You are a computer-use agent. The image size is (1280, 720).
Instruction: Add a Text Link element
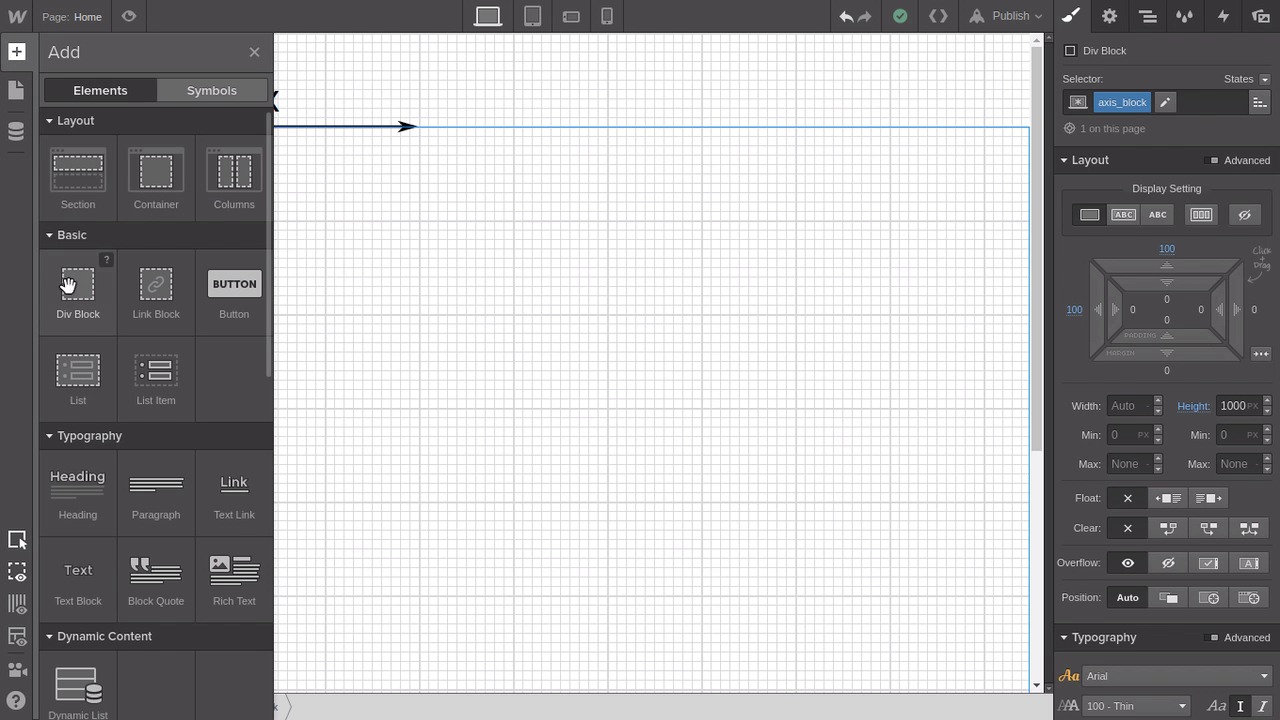coord(234,494)
